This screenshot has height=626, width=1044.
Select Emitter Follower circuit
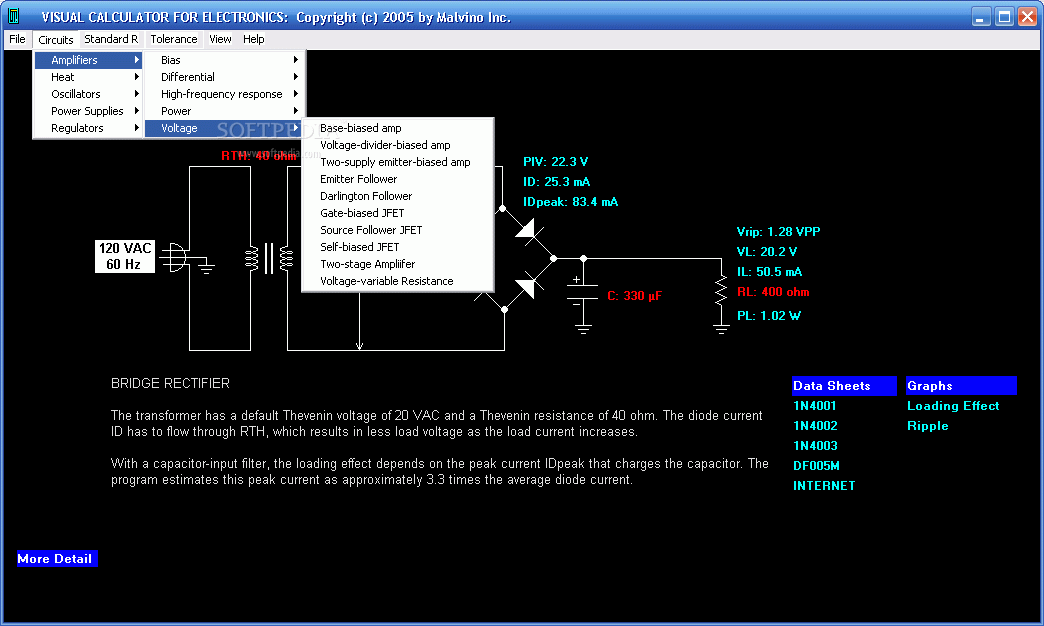(397, 179)
